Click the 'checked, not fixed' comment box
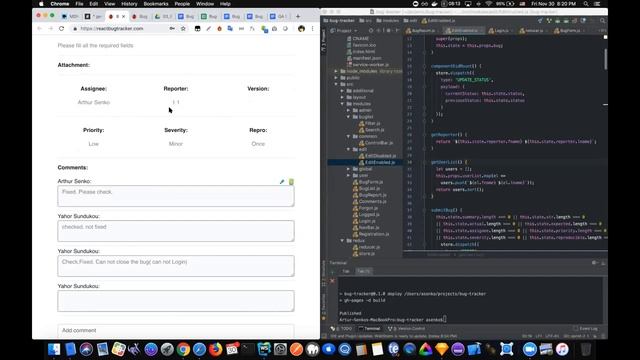The height and width of the screenshot is (360, 640). click(x=176, y=231)
